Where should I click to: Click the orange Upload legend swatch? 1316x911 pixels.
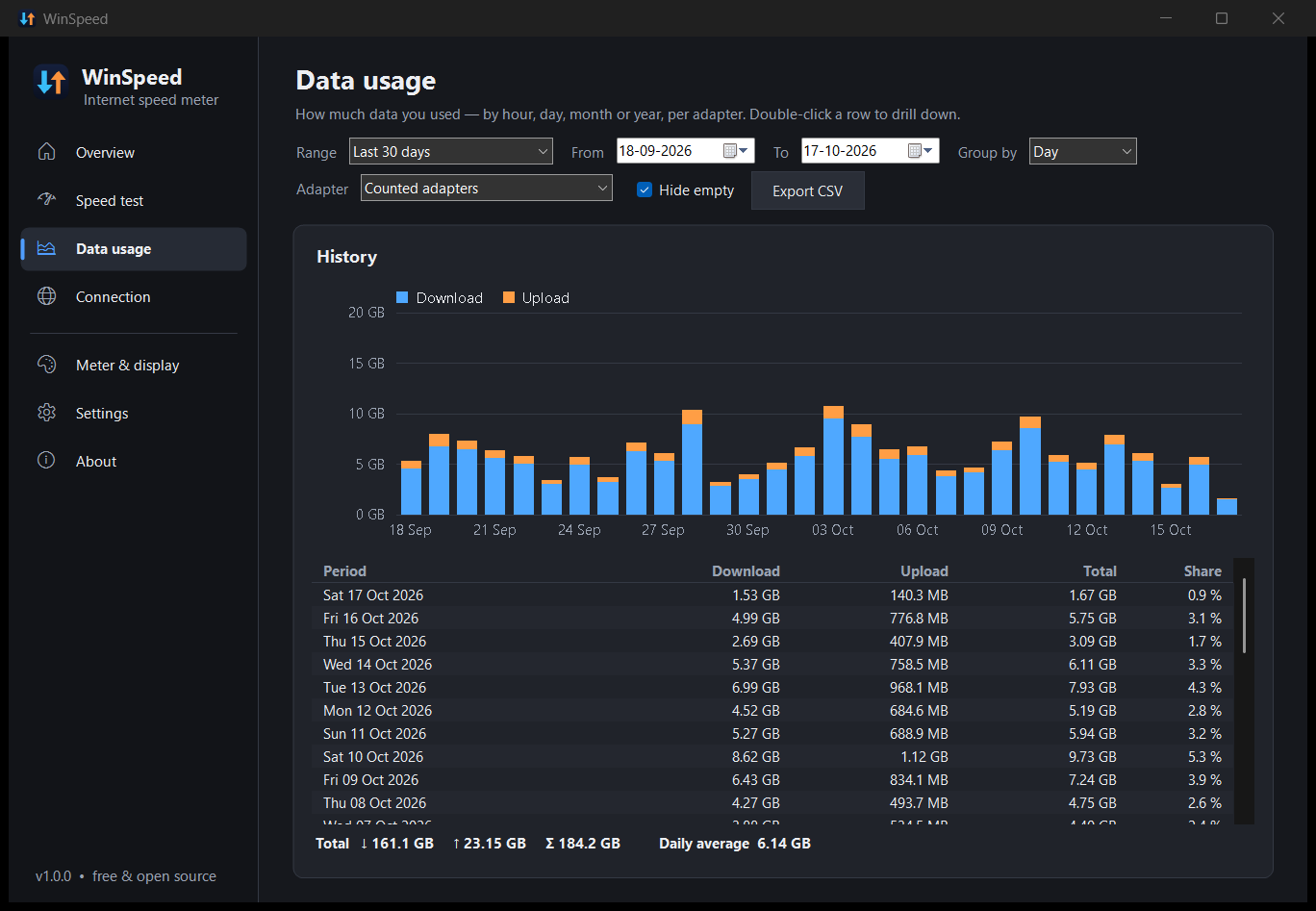508,298
